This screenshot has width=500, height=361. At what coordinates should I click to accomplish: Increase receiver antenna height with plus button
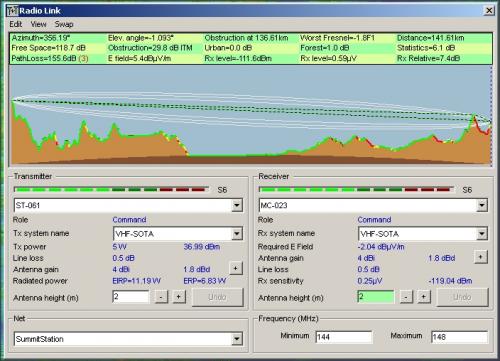[x=424, y=297]
